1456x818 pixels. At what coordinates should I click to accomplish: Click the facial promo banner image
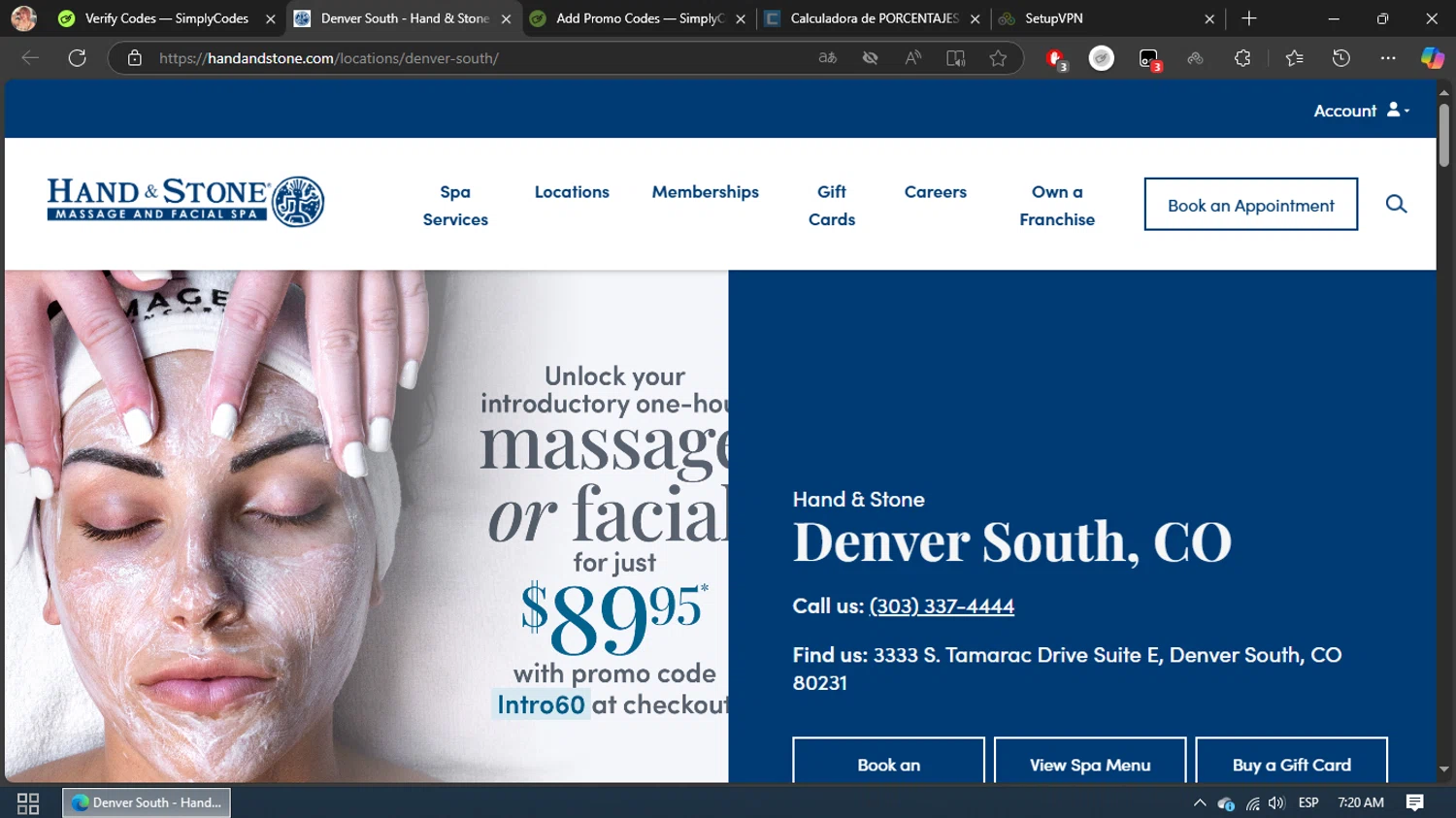click(366, 526)
